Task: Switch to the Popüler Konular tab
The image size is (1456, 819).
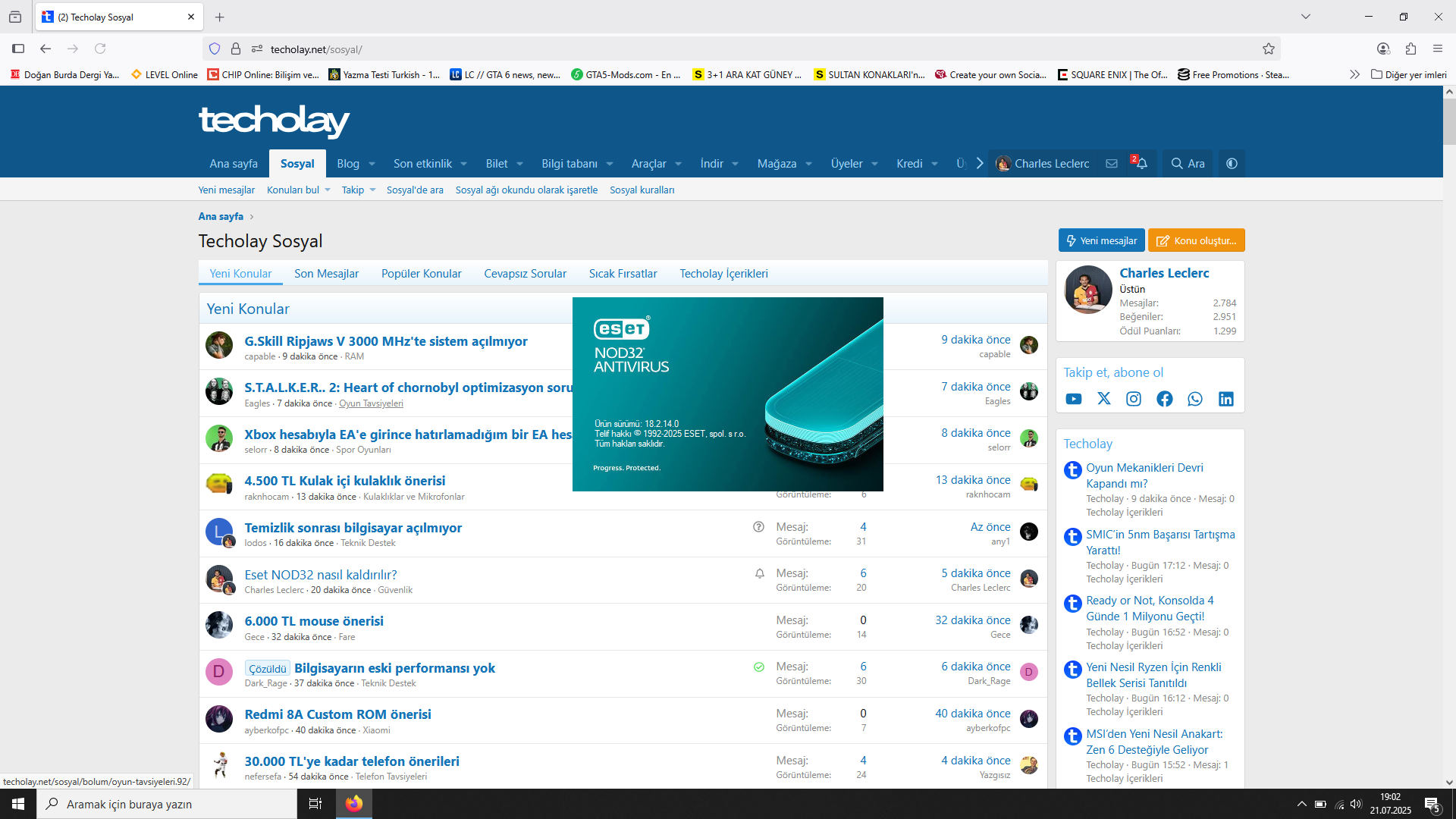Action: pyautogui.click(x=421, y=274)
